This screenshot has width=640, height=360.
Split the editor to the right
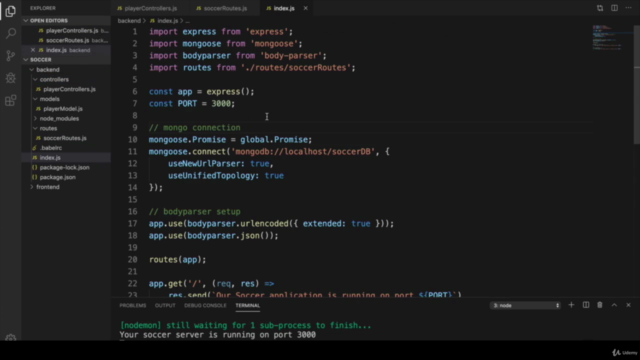614,8
